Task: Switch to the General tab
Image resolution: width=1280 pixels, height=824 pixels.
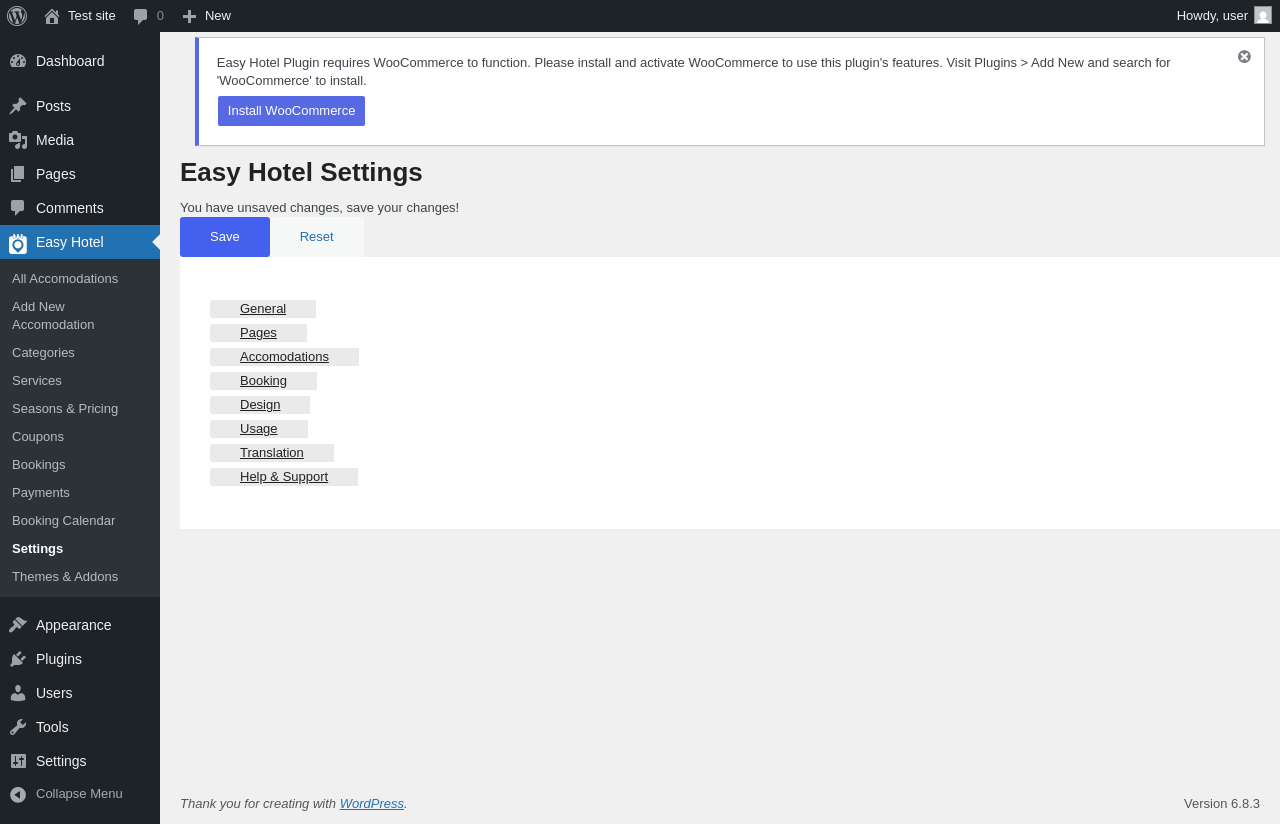Action: [263, 309]
